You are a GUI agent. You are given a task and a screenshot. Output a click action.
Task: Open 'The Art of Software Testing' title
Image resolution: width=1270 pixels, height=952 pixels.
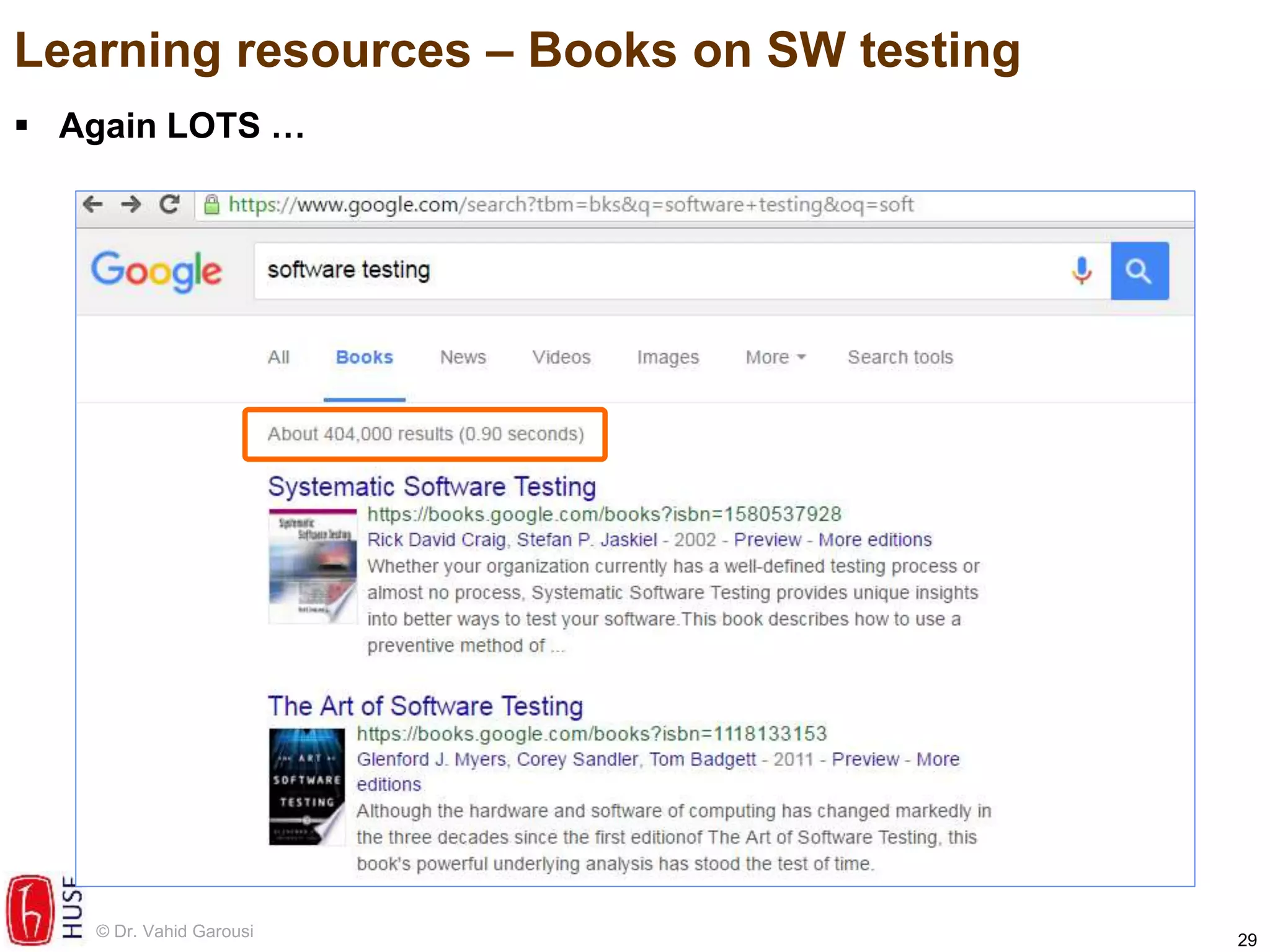[425, 706]
